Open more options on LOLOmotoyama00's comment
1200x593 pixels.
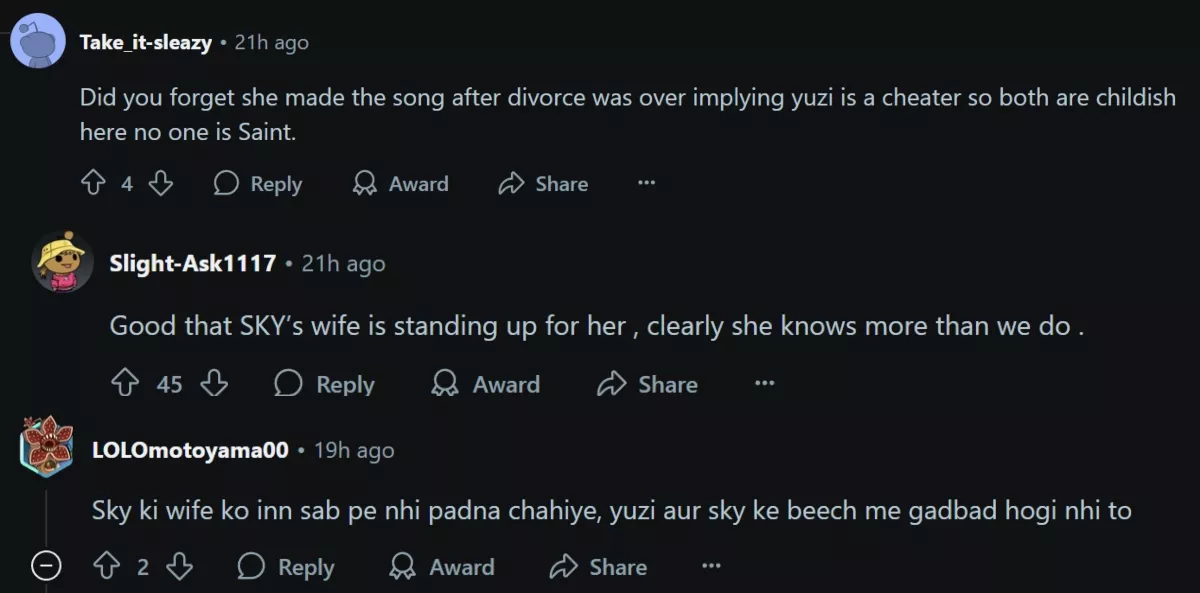tap(711, 568)
